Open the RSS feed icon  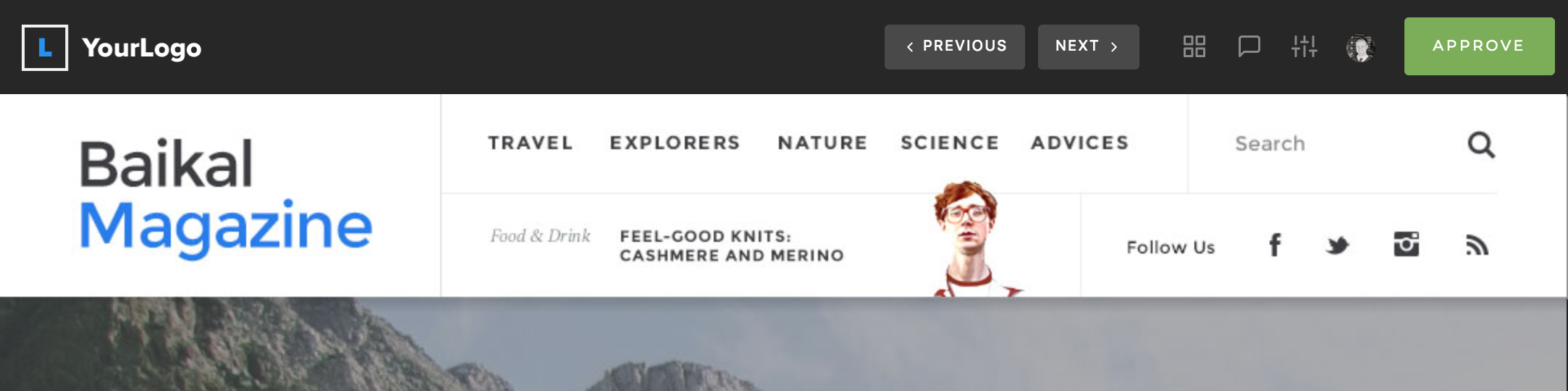point(1477,245)
